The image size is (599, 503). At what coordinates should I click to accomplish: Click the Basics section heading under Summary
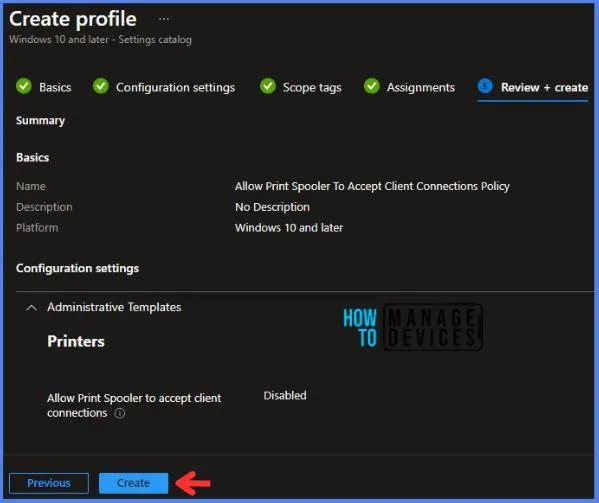point(32,157)
